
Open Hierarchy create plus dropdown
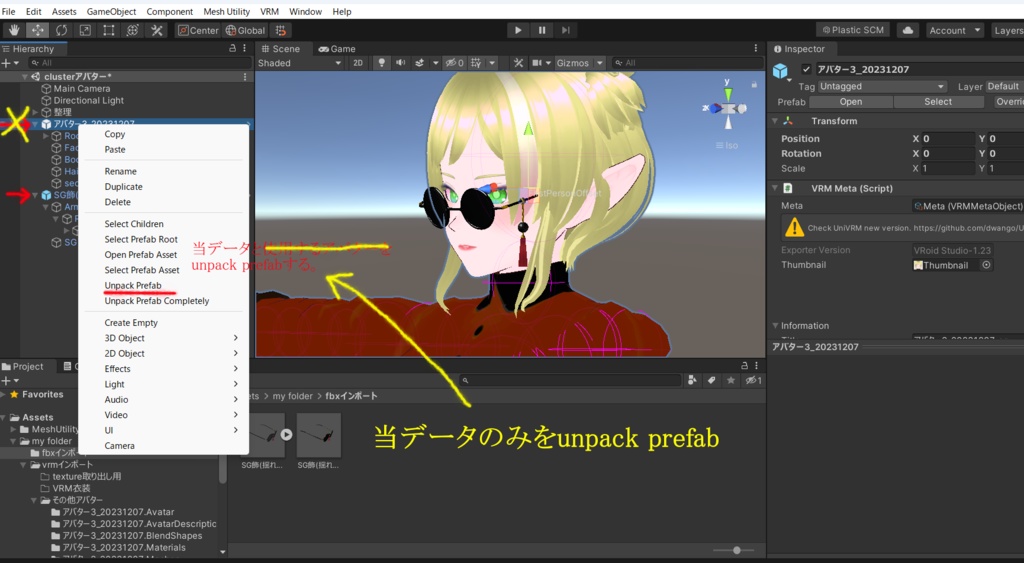pos(10,63)
